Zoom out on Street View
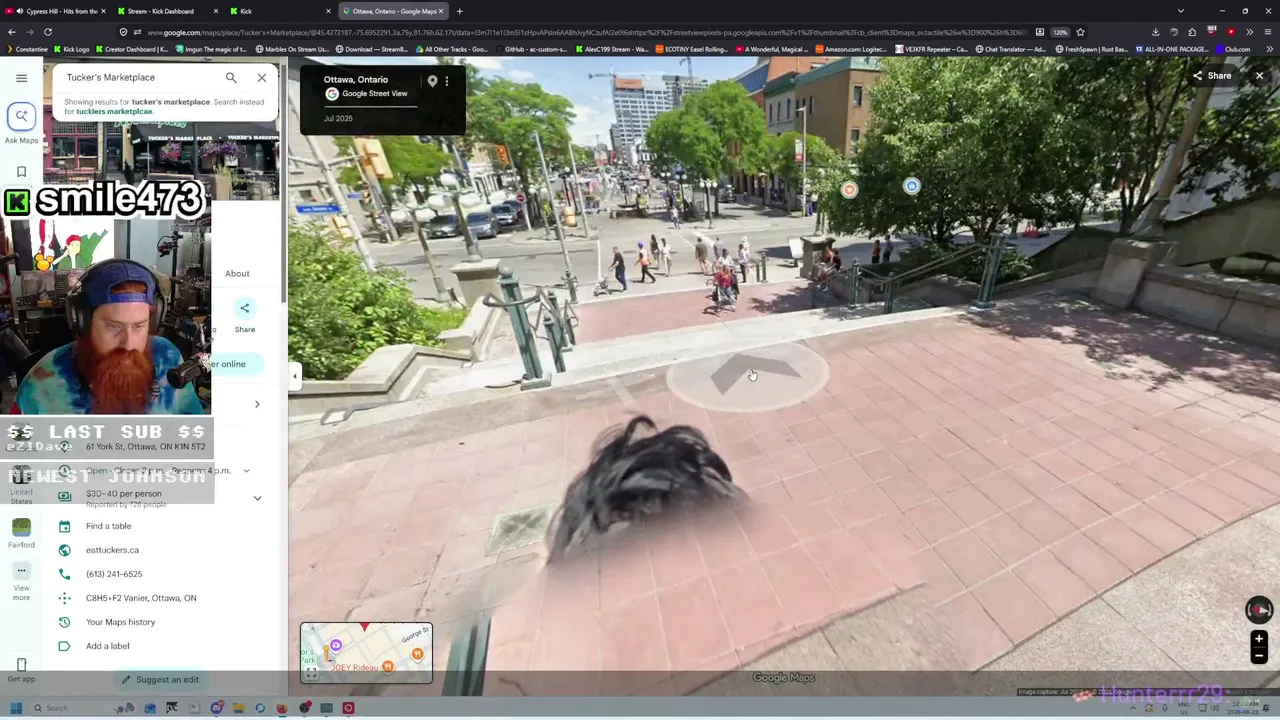This screenshot has width=1280, height=720. tap(1259, 655)
